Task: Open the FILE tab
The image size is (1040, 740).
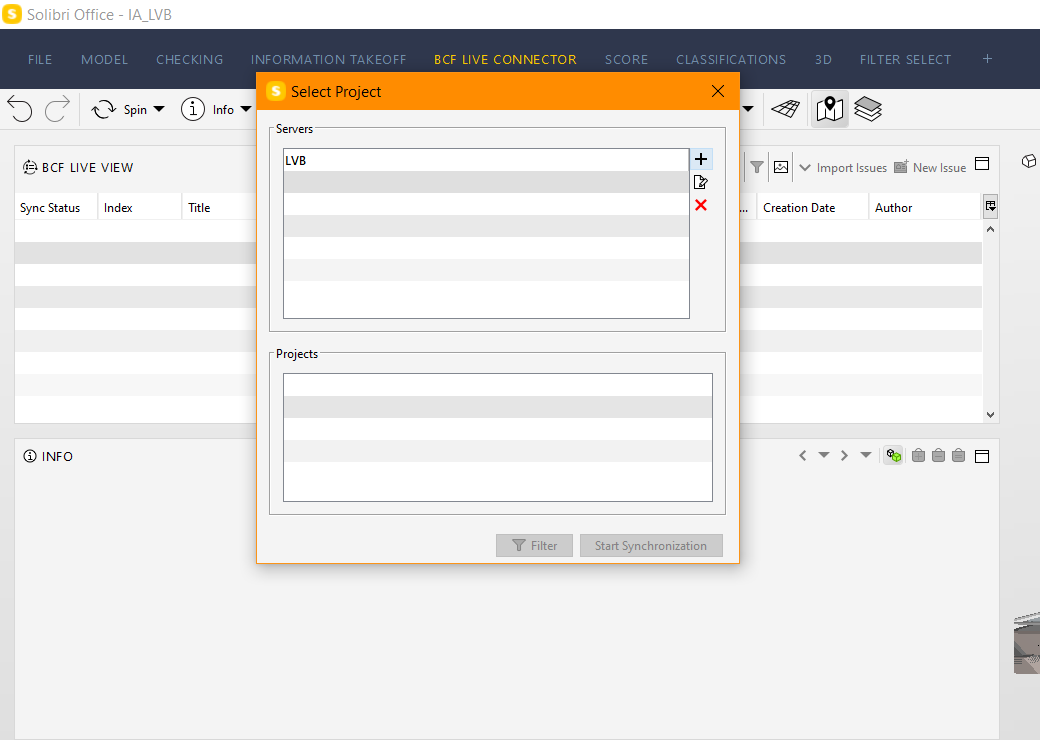Action: 40,60
